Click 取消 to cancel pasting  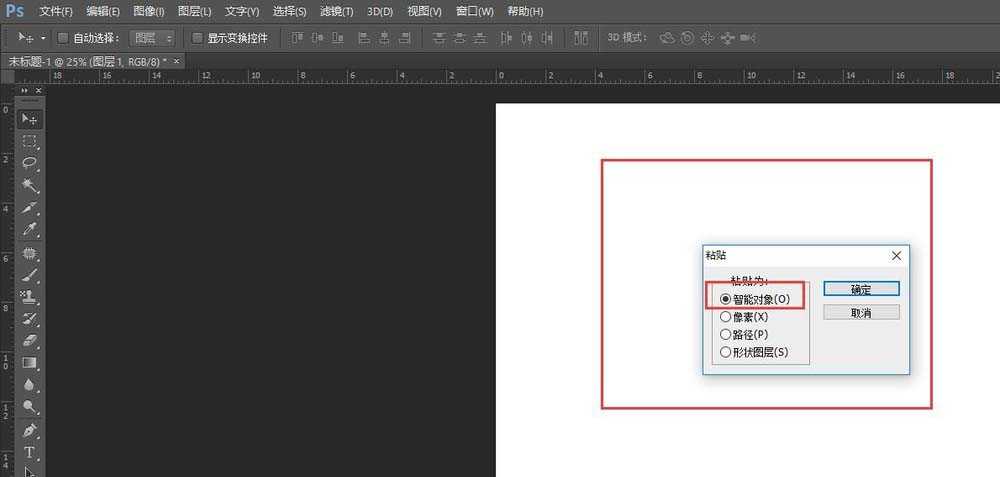pyautogui.click(x=861, y=313)
